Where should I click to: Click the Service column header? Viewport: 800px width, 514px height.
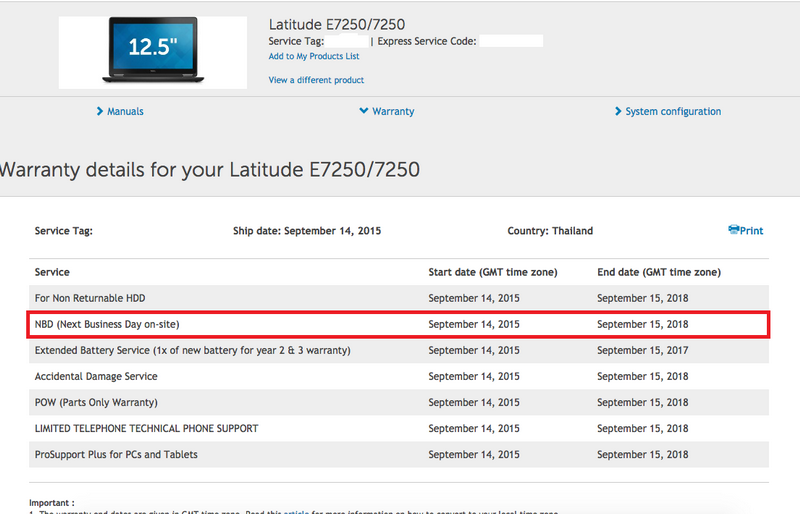52,272
